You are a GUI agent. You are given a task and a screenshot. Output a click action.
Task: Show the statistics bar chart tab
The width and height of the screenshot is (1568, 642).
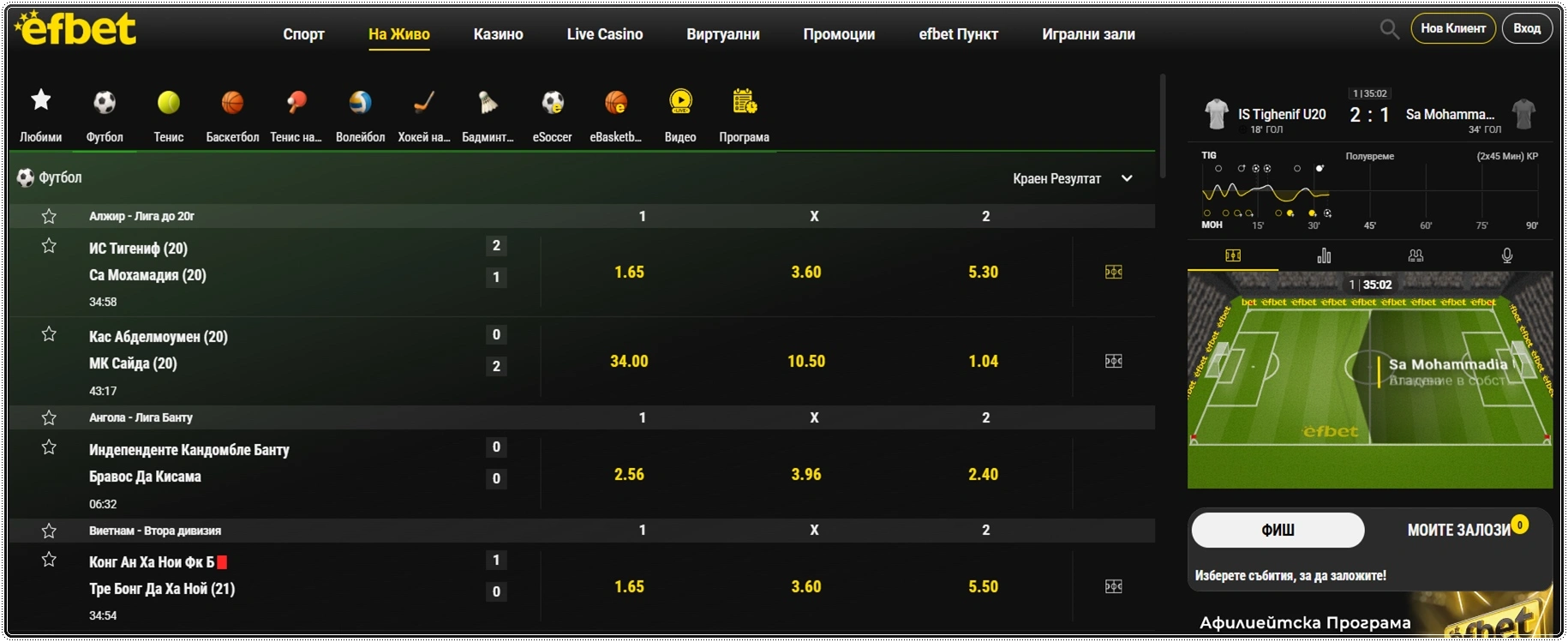point(1324,255)
